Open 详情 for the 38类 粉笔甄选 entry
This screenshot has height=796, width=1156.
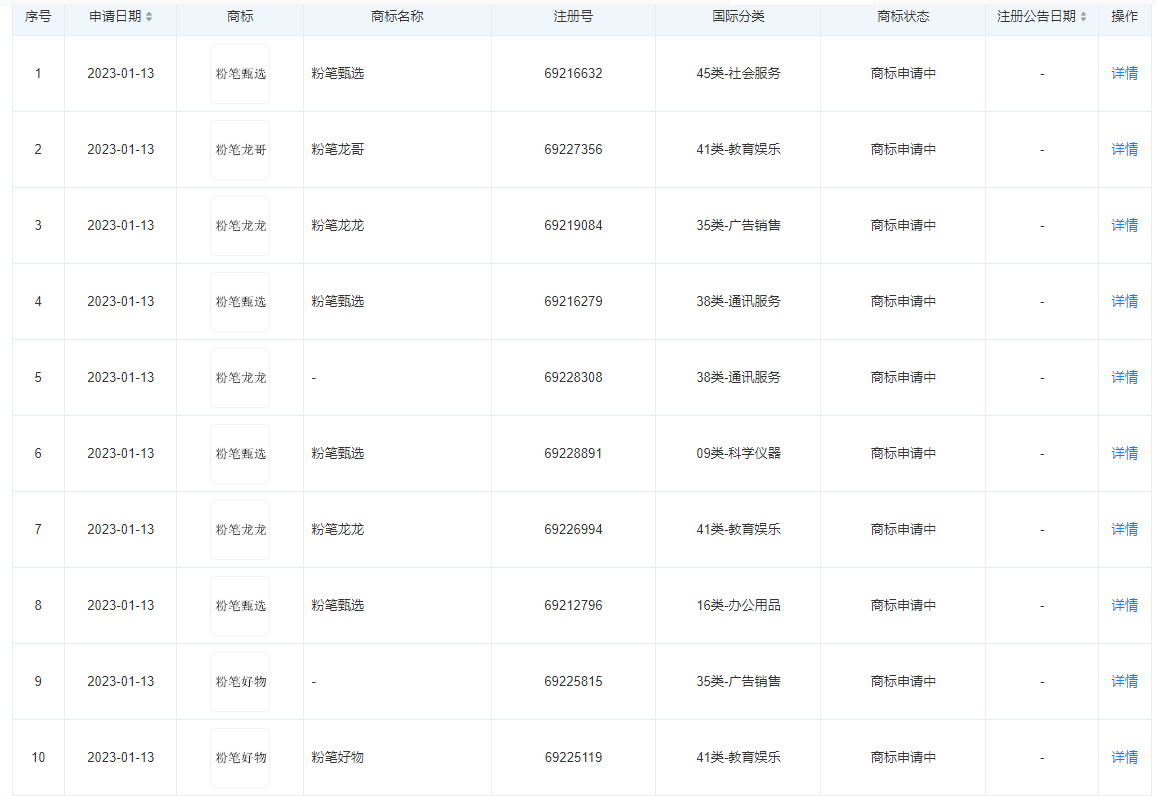[x=1124, y=302]
